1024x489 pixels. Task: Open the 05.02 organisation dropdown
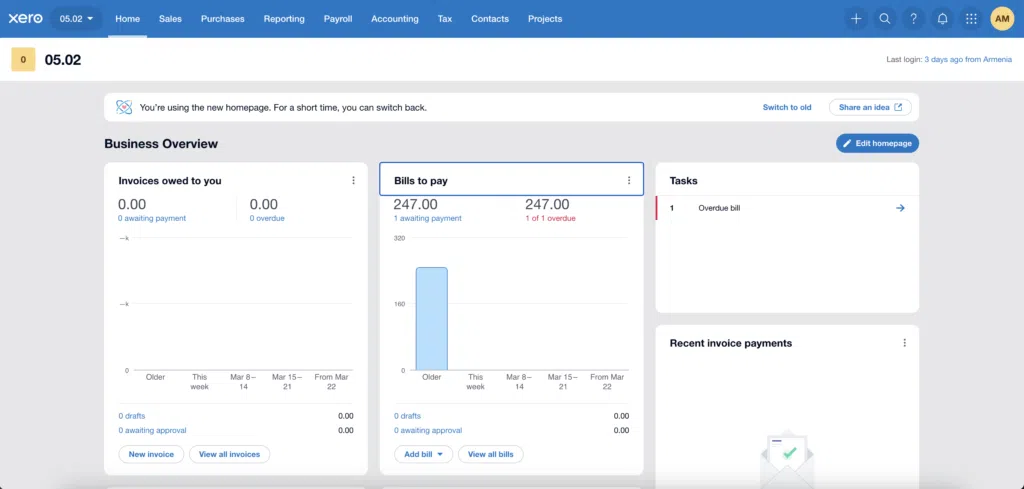(76, 19)
